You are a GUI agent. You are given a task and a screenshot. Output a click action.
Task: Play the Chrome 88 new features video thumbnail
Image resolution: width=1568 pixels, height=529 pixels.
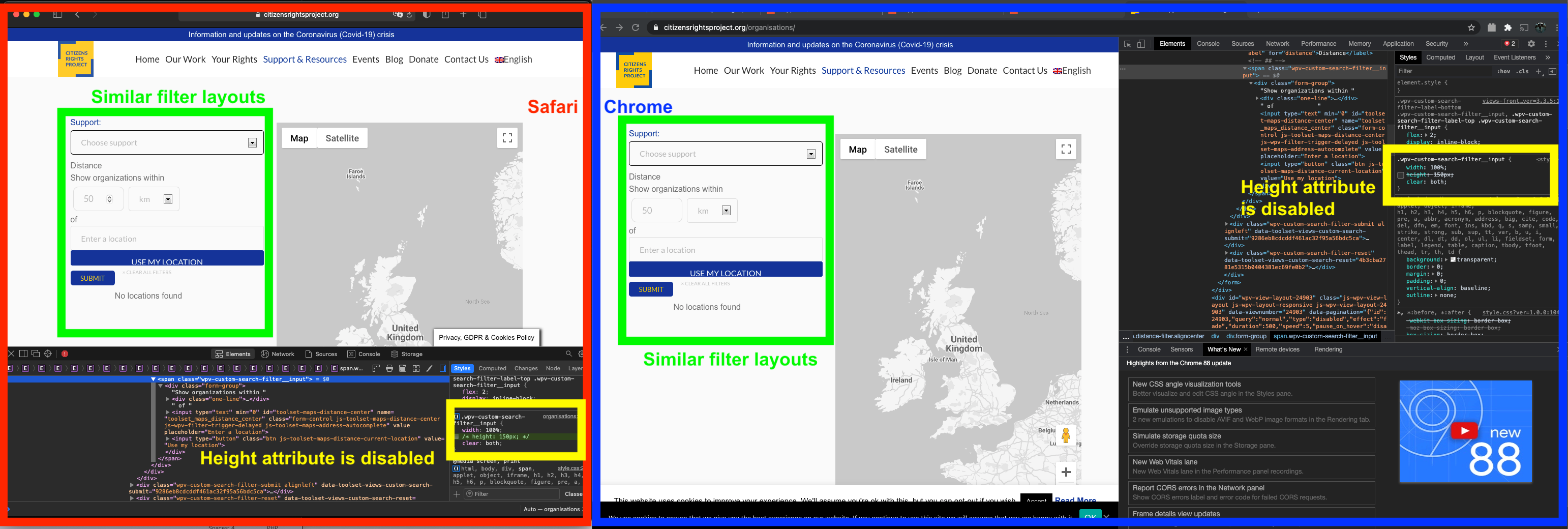point(1464,431)
